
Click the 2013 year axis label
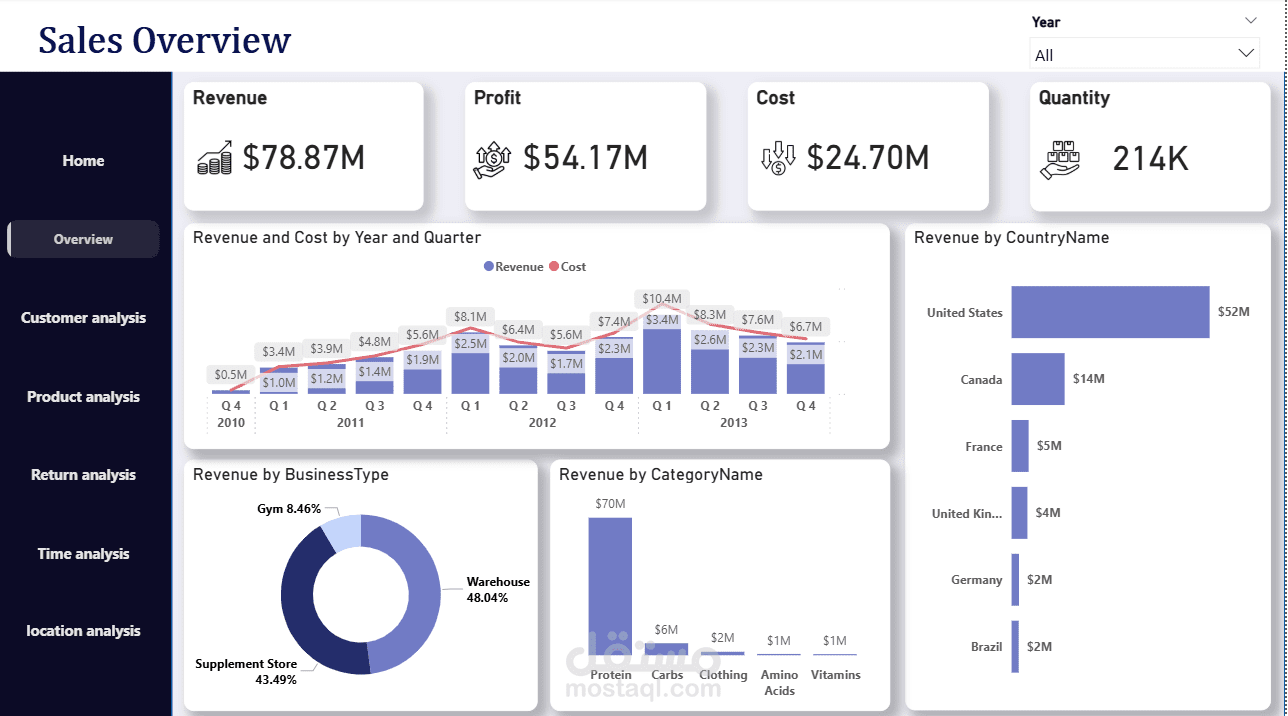[x=733, y=423]
